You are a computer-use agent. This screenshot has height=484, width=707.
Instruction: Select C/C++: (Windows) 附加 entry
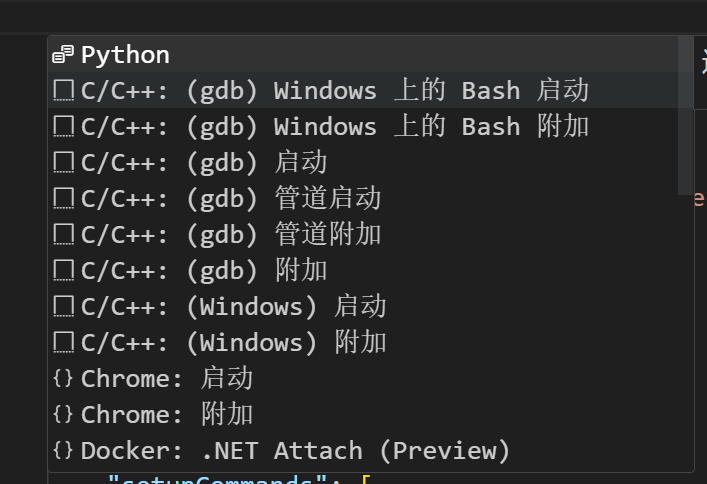[363, 343]
